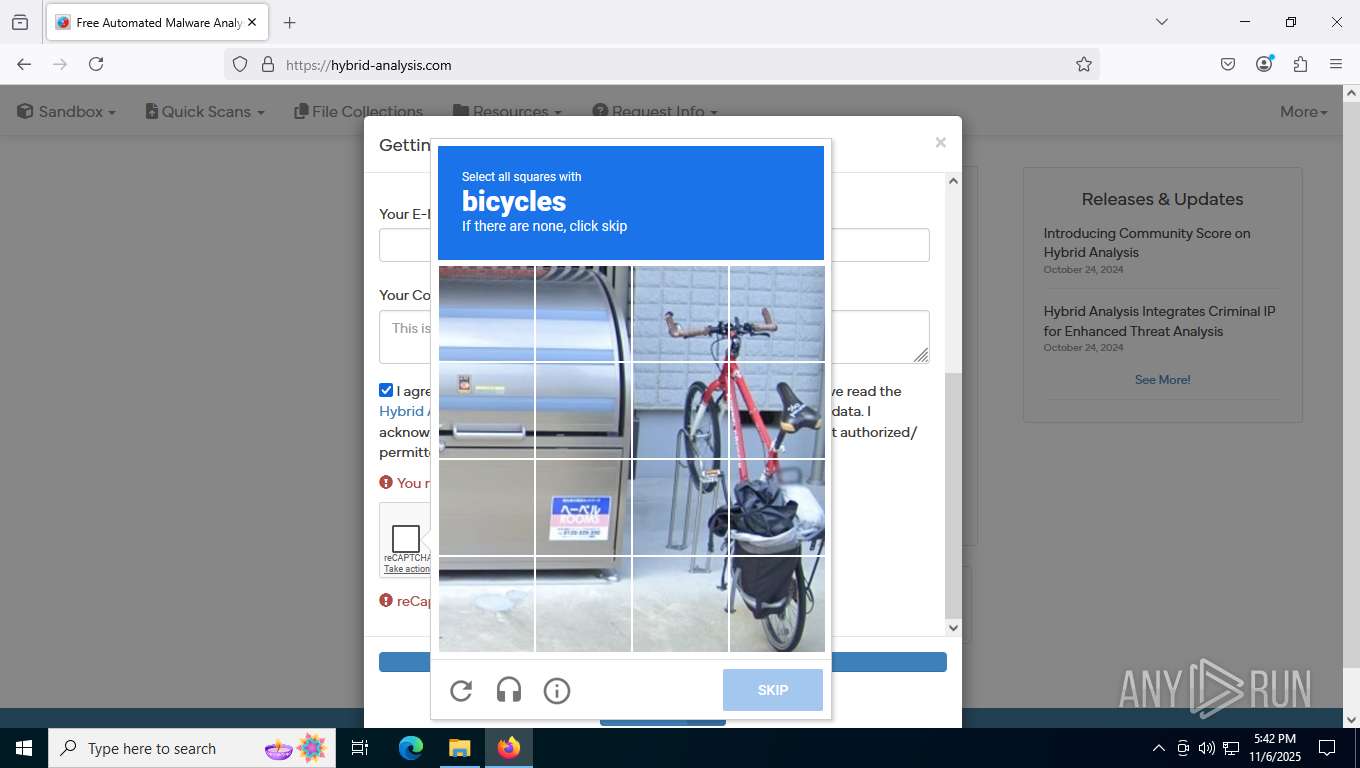1360x768 pixels.
Task: Open Firefox View recent browsing icon
Action: pos(20,22)
